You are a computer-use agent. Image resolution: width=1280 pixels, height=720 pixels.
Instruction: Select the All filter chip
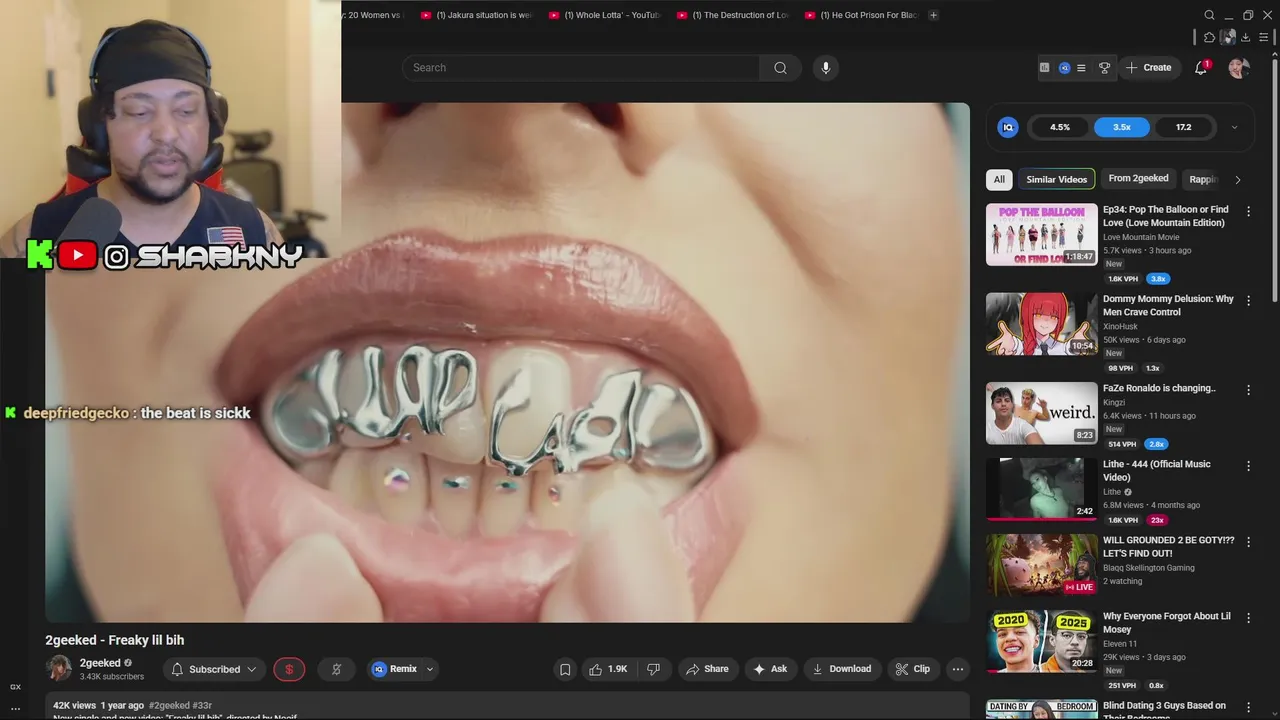[999, 179]
